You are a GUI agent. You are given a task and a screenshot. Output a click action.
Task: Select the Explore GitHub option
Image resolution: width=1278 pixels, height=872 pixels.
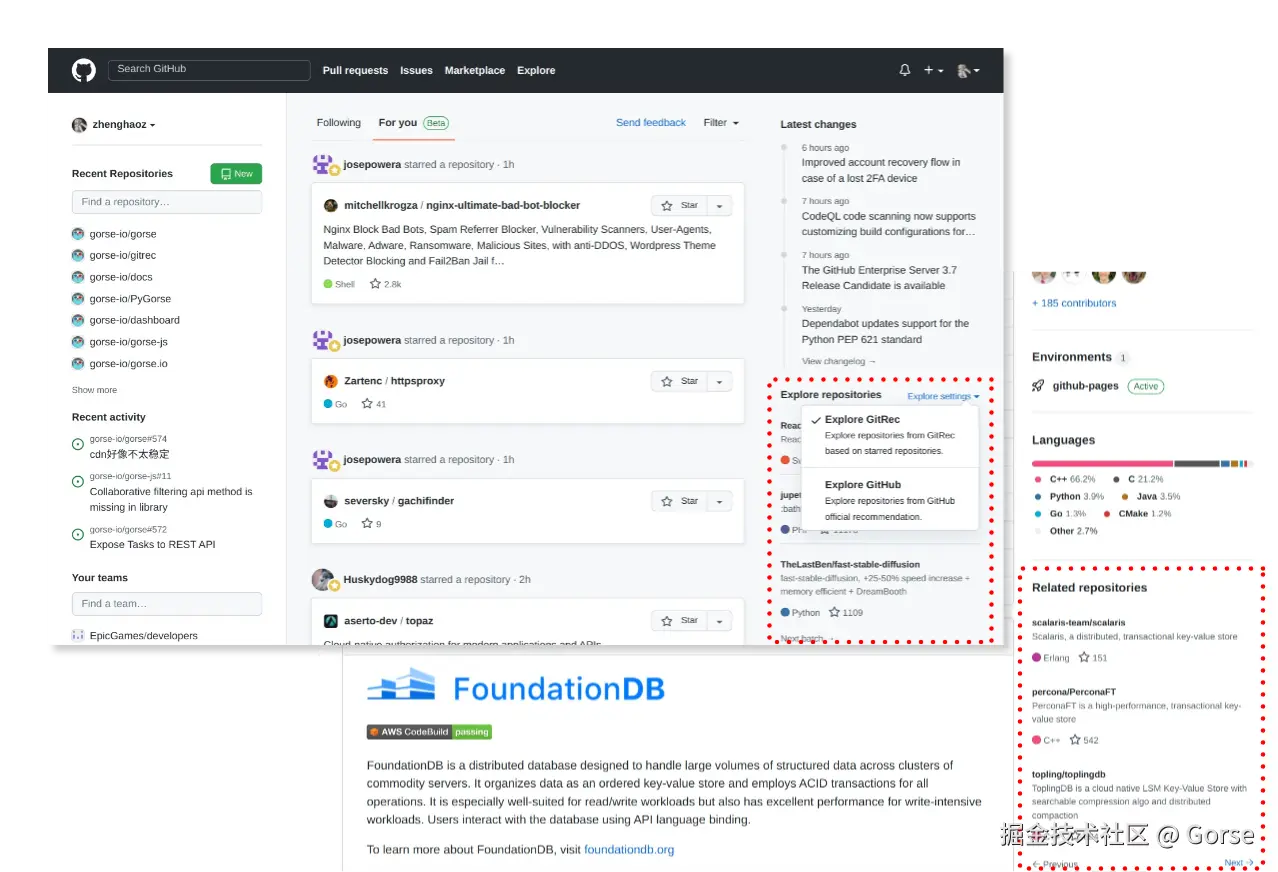pos(890,500)
